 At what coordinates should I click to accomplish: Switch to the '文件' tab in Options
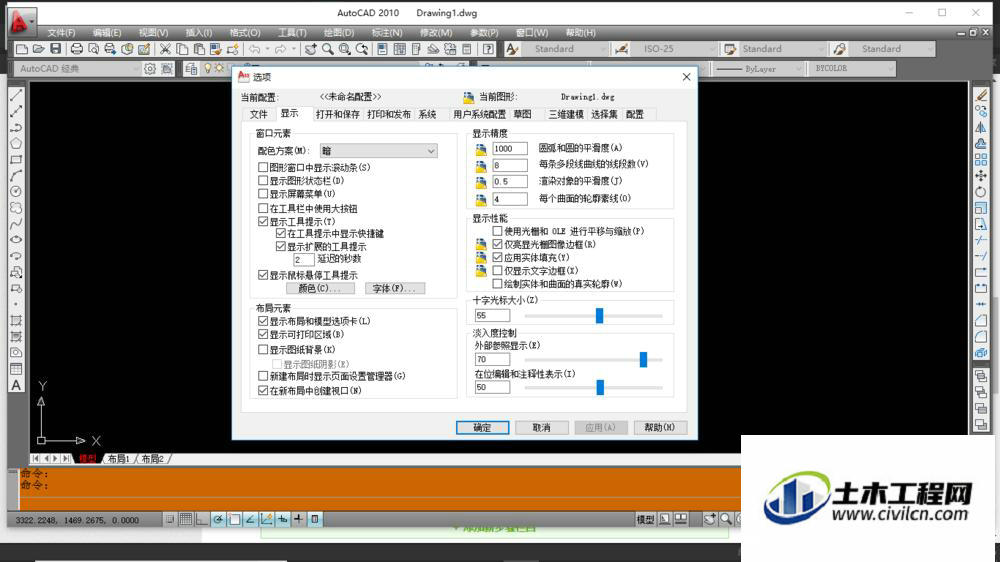[x=258, y=115]
